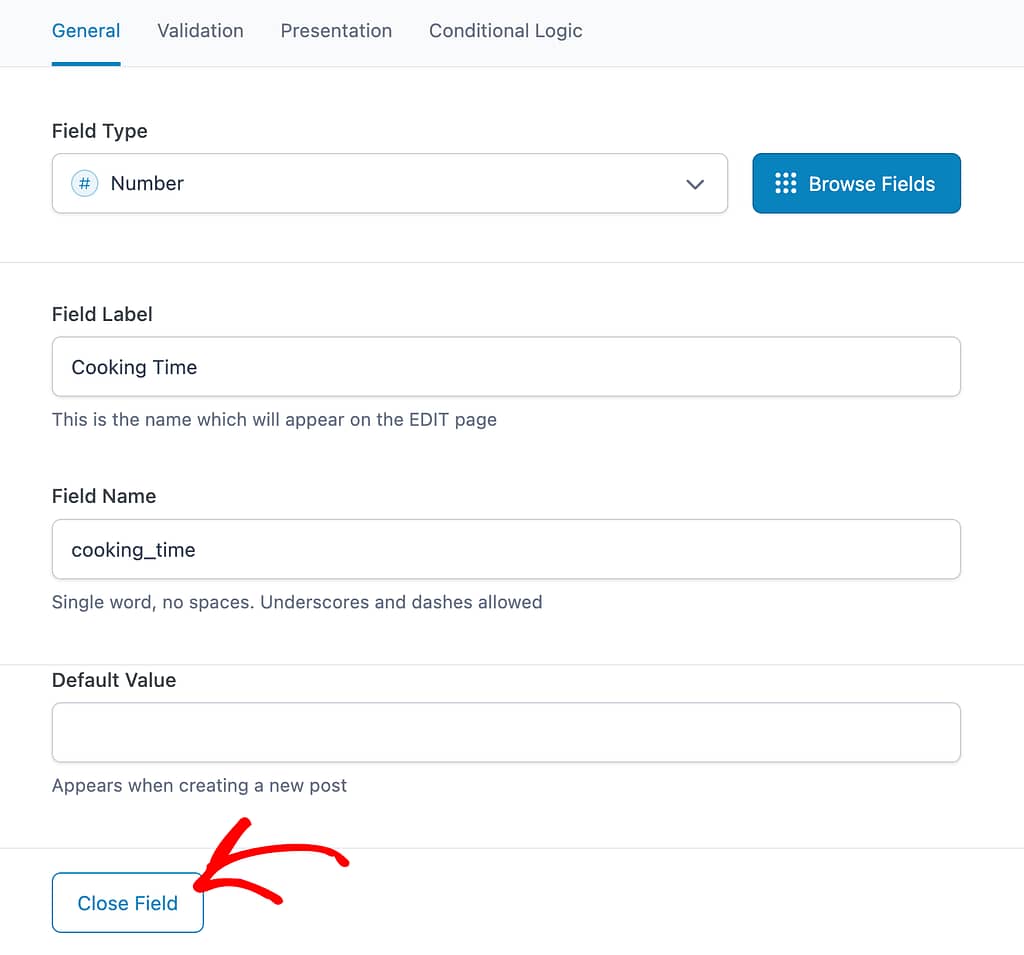Viewport: 1024px width, 955px height.
Task: Click the Field Type heading label
Action: (x=99, y=131)
